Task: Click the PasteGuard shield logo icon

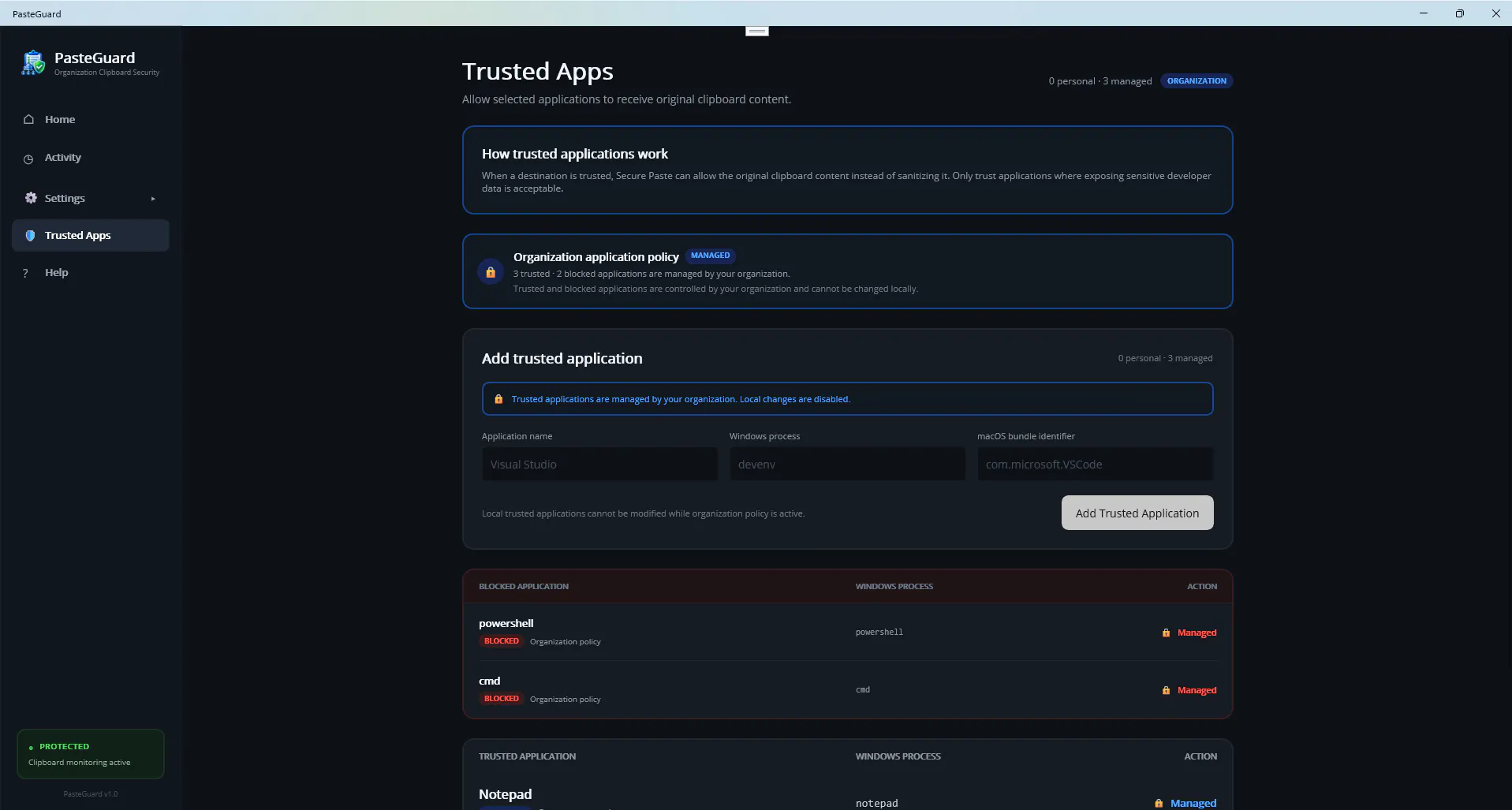Action: point(33,62)
